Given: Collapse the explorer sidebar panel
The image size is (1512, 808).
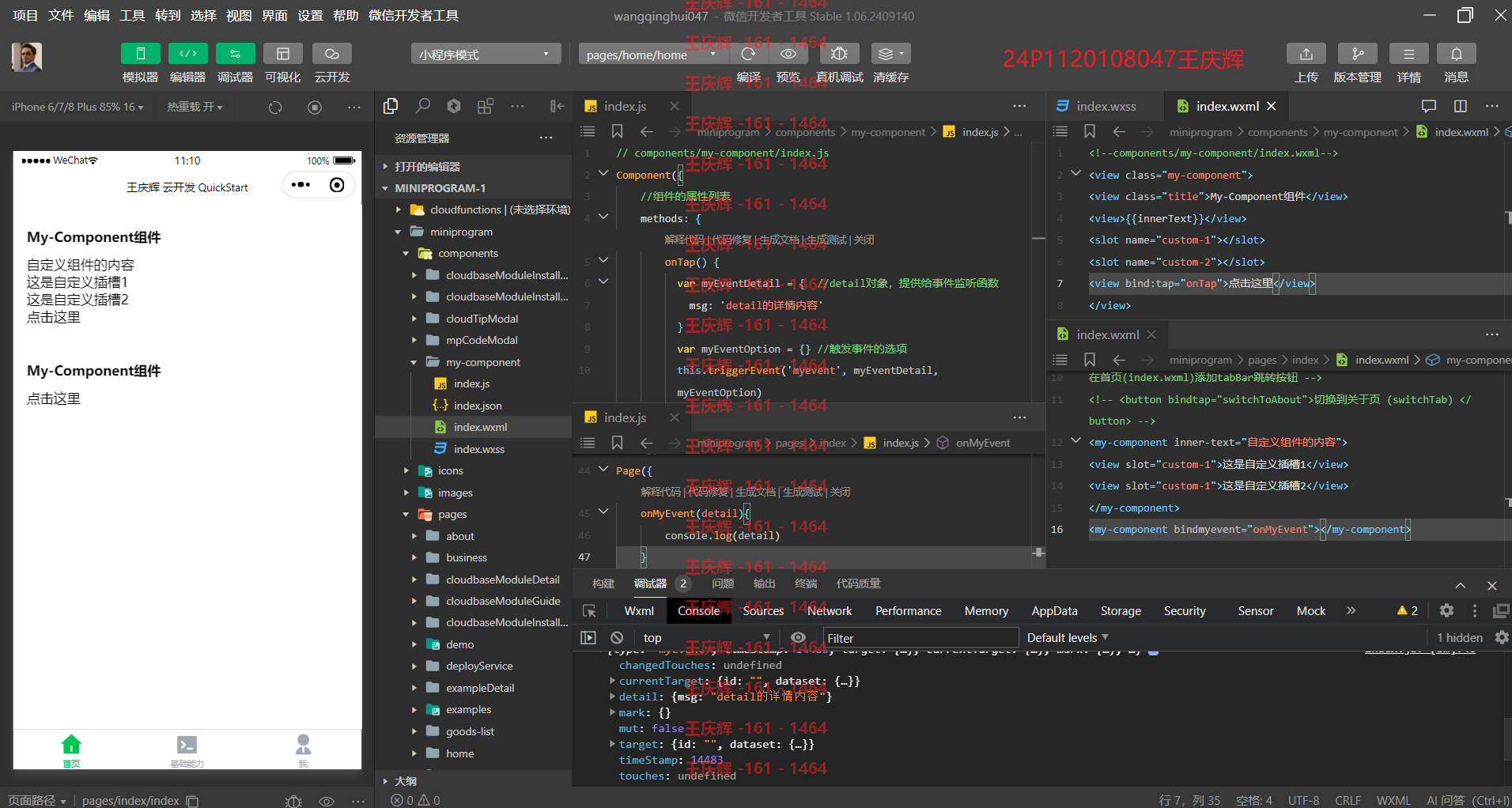Looking at the screenshot, I should [x=557, y=106].
